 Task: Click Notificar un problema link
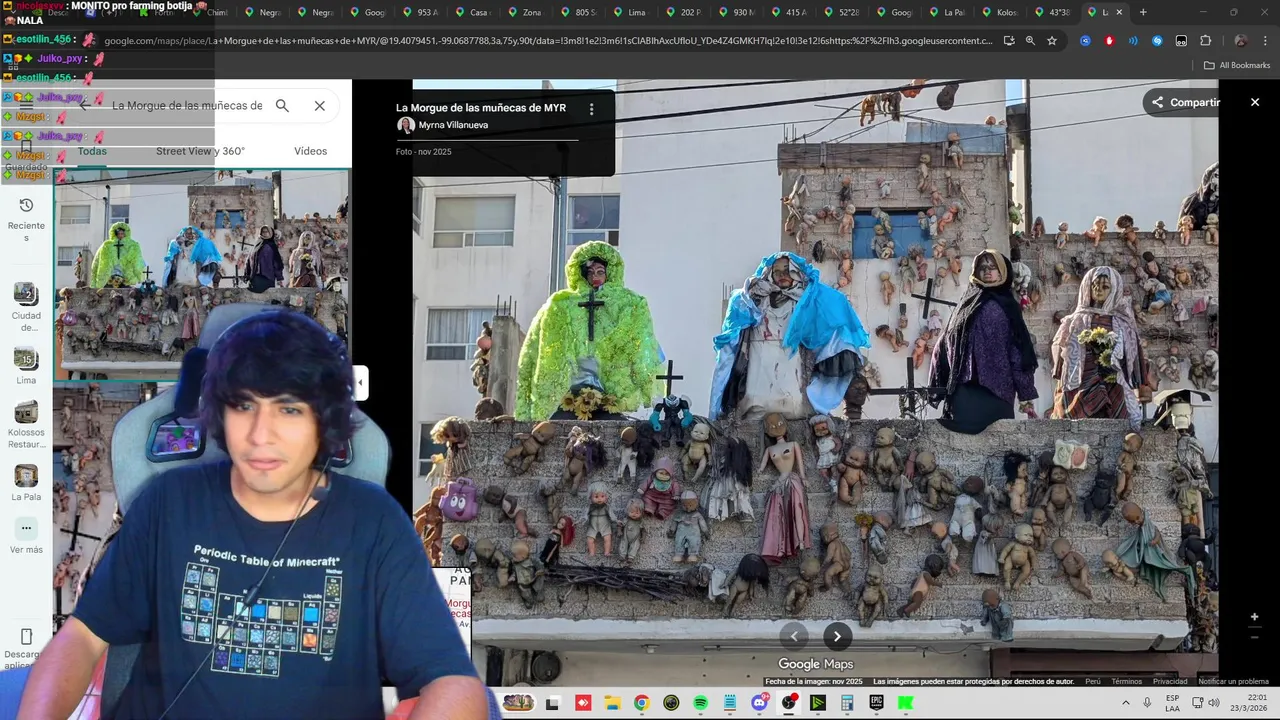pos(1233,681)
